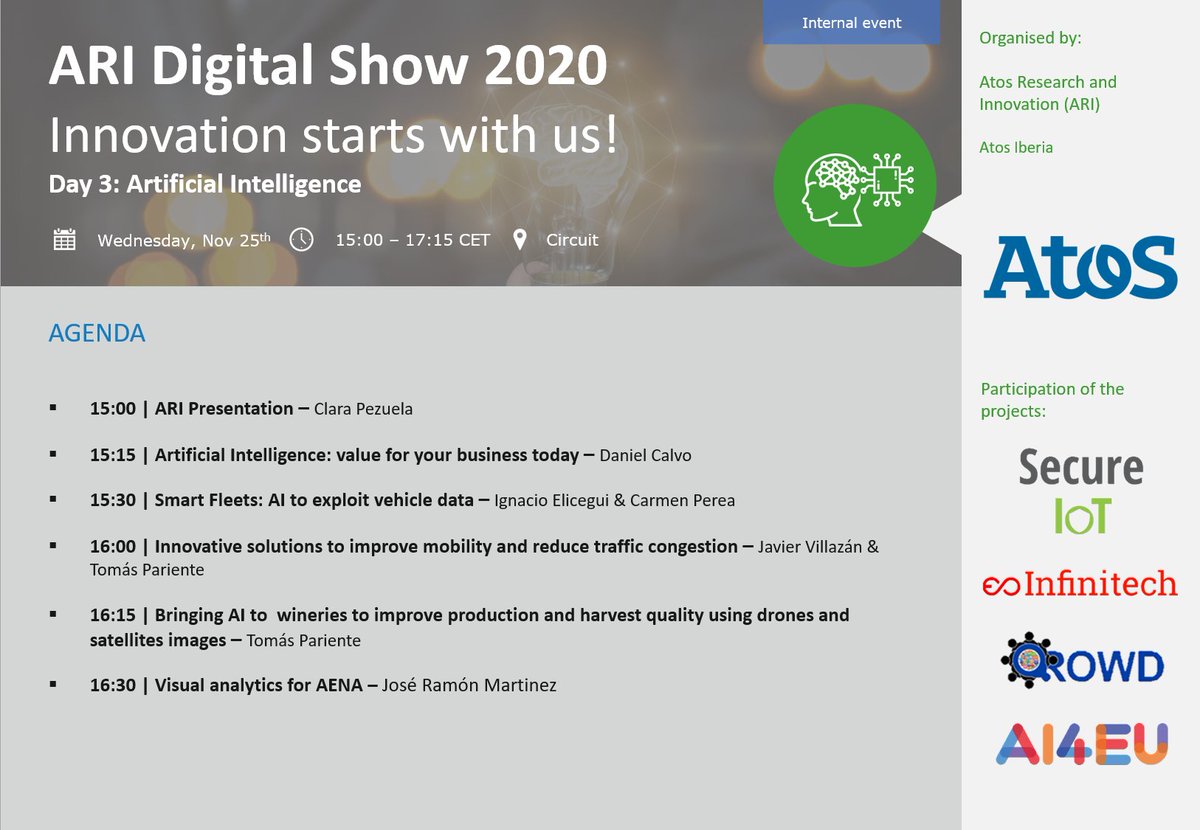The image size is (1200, 830).
Task: Click the Circuit location text
Action: click(573, 240)
